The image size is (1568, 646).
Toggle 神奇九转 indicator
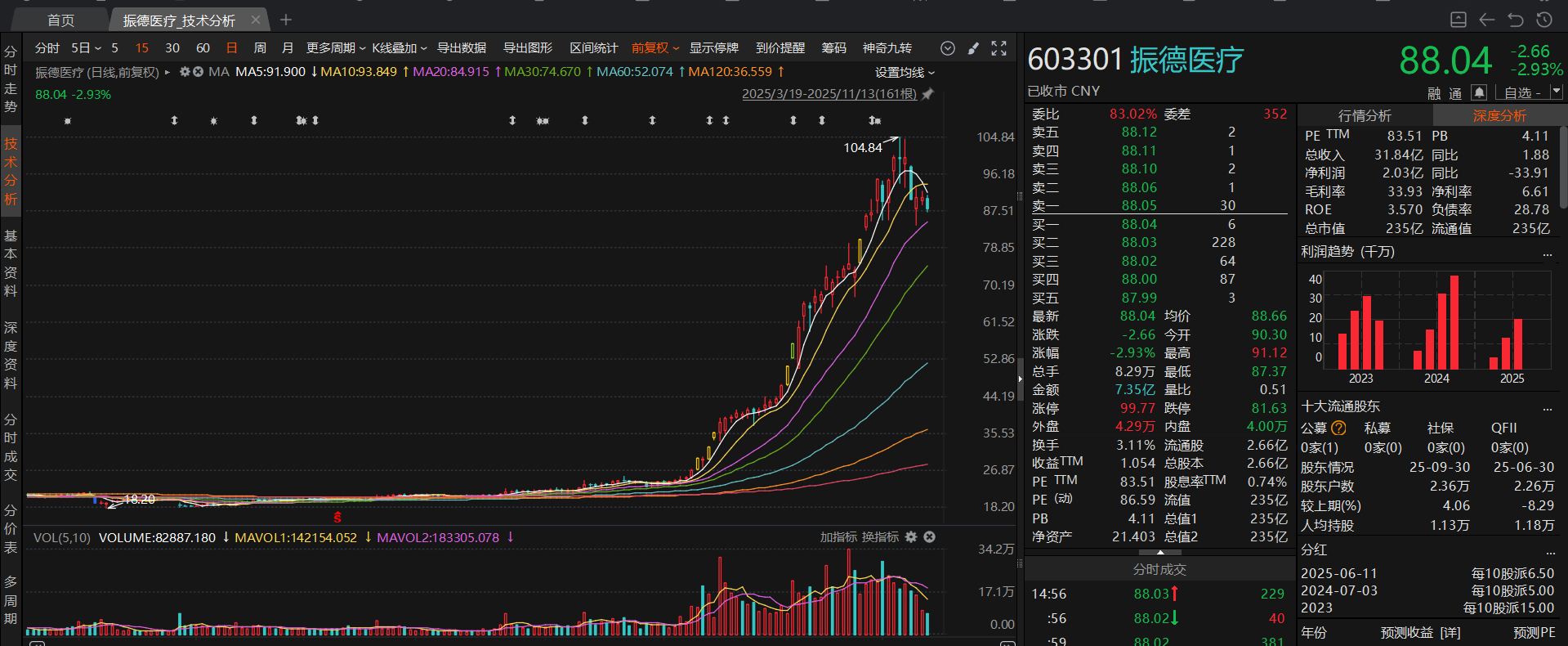pyautogui.click(x=887, y=48)
